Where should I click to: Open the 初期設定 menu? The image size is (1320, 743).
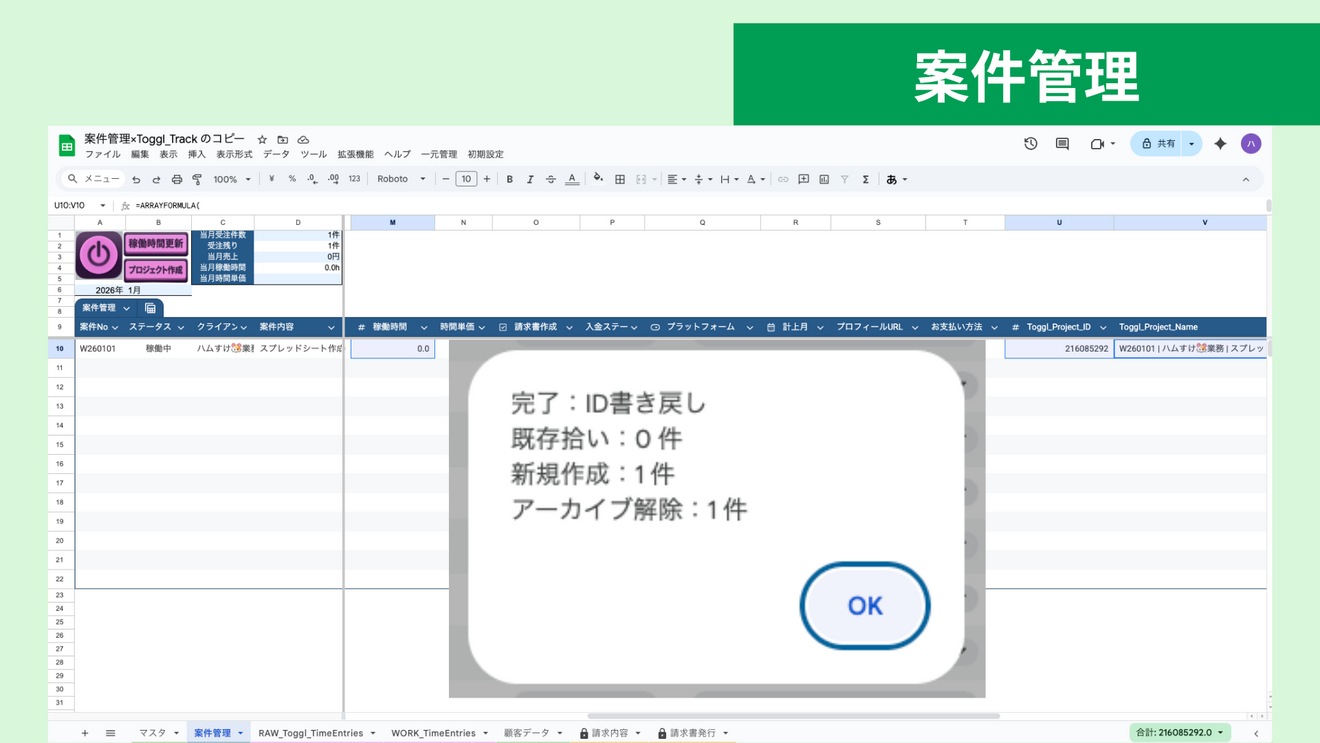point(486,155)
